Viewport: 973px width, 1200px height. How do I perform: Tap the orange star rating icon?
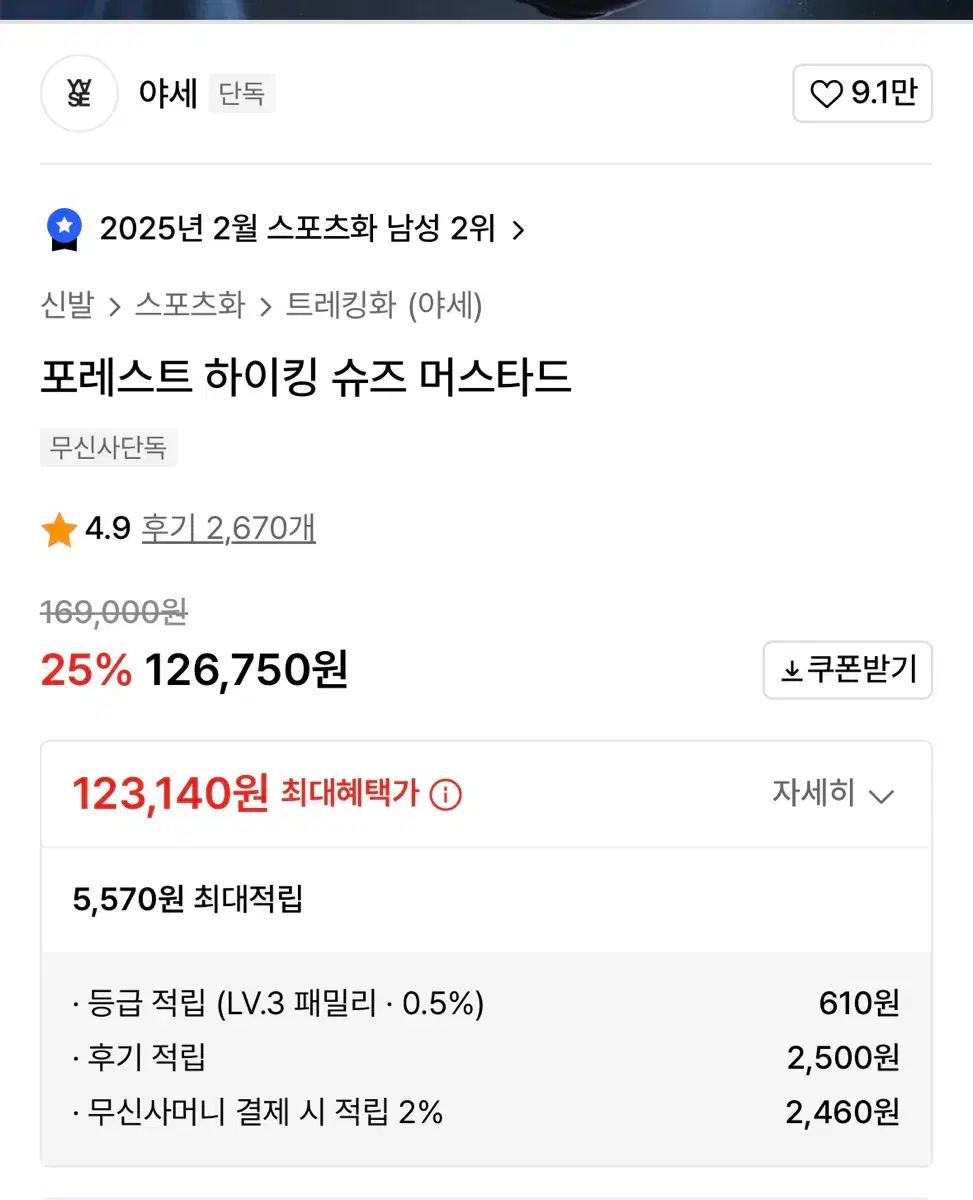pos(59,530)
